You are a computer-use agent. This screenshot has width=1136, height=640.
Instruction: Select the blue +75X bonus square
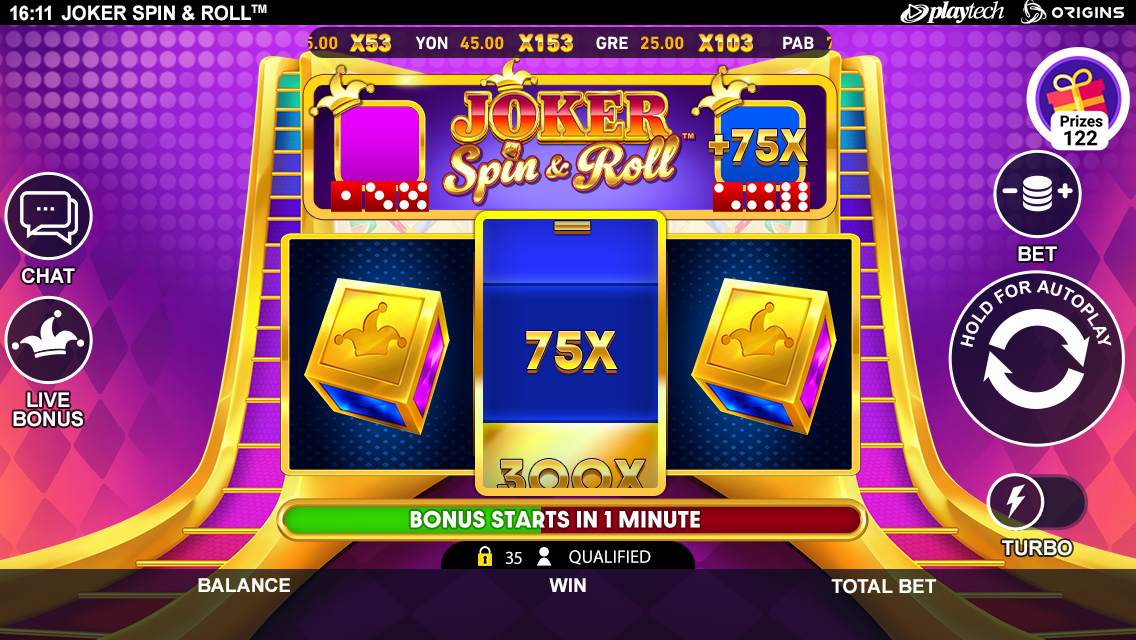point(760,143)
